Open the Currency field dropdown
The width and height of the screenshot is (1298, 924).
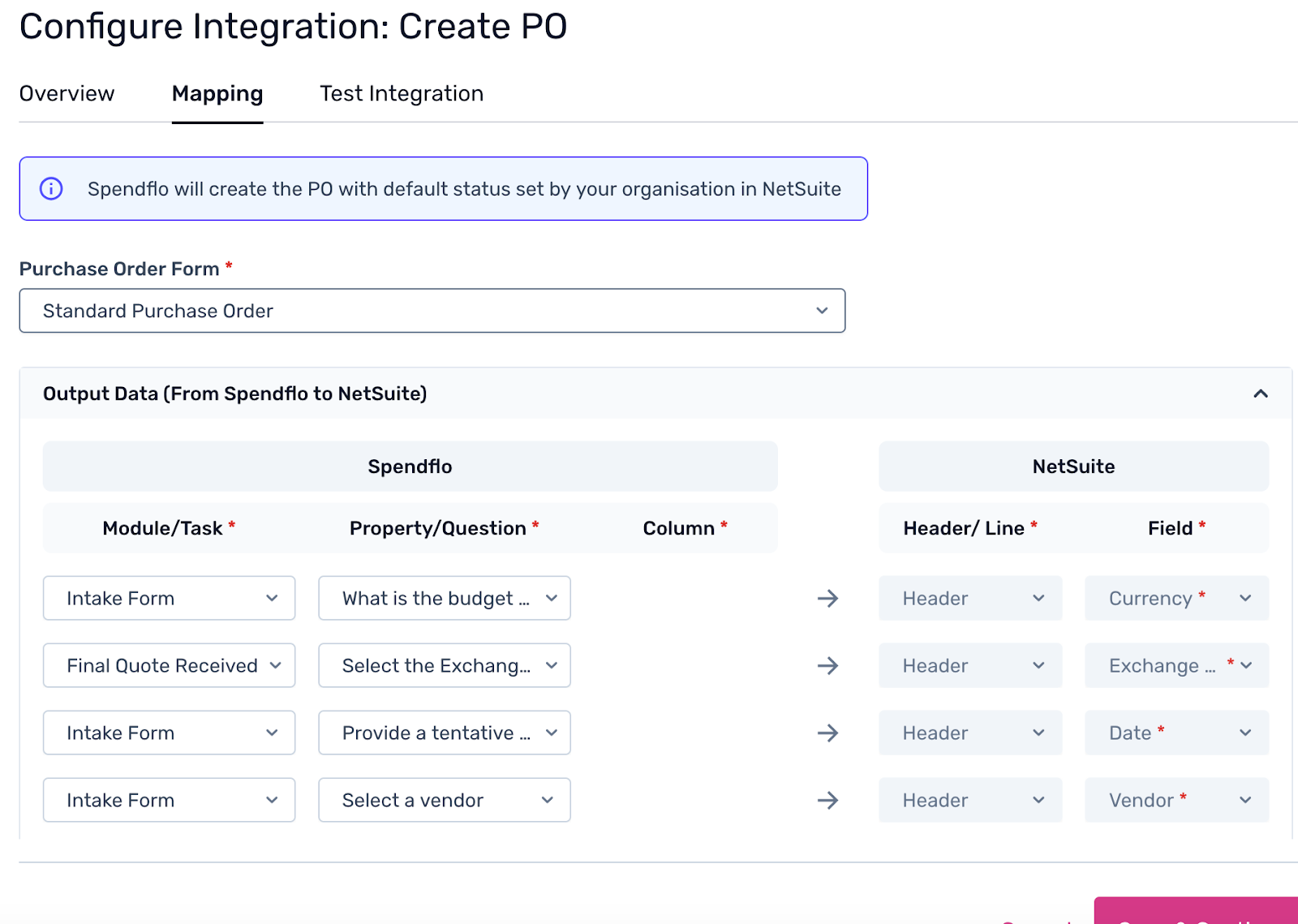(x=1176, y=599)
